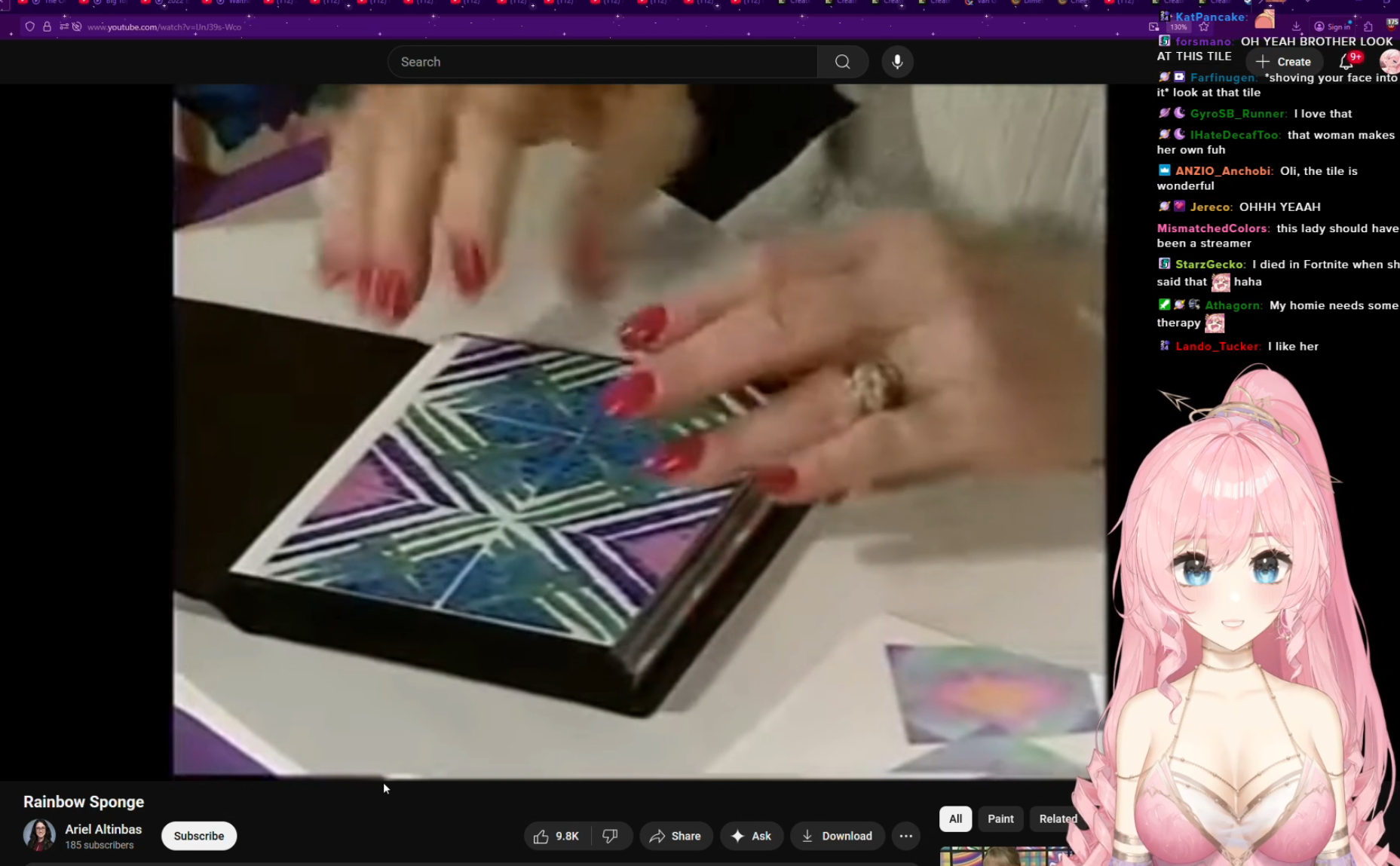Click the magnifying glass search button
Screen dimensions: 1400x866
843,62
